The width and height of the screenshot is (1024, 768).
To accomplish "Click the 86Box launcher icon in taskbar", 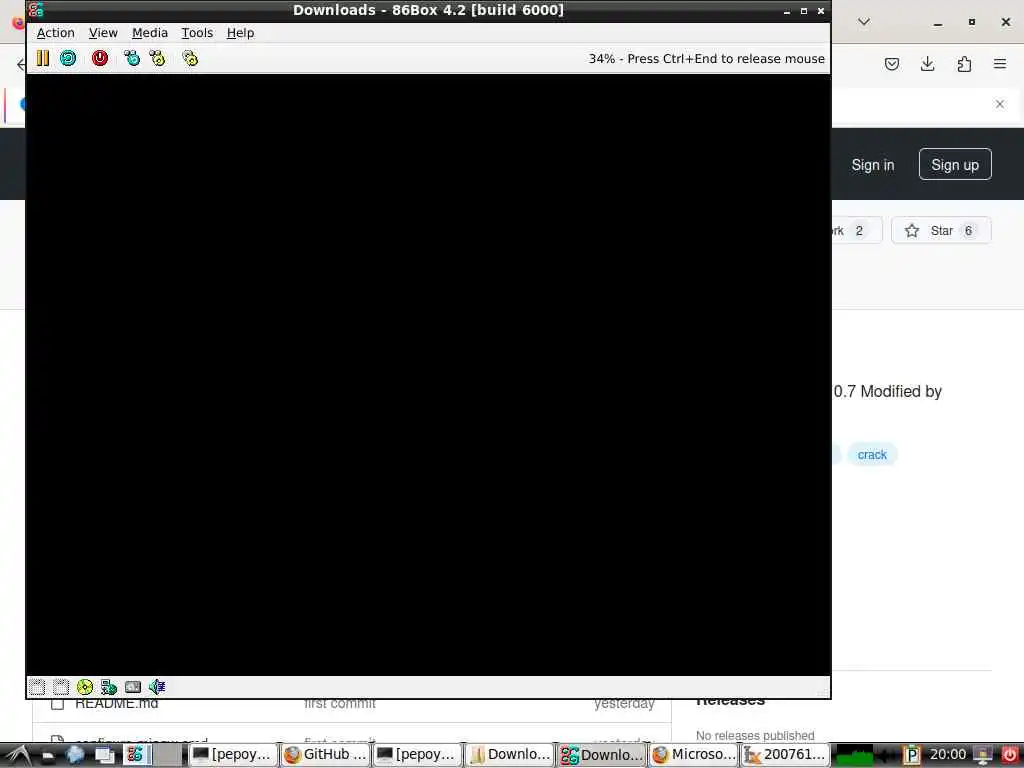I will pos(135,756).
